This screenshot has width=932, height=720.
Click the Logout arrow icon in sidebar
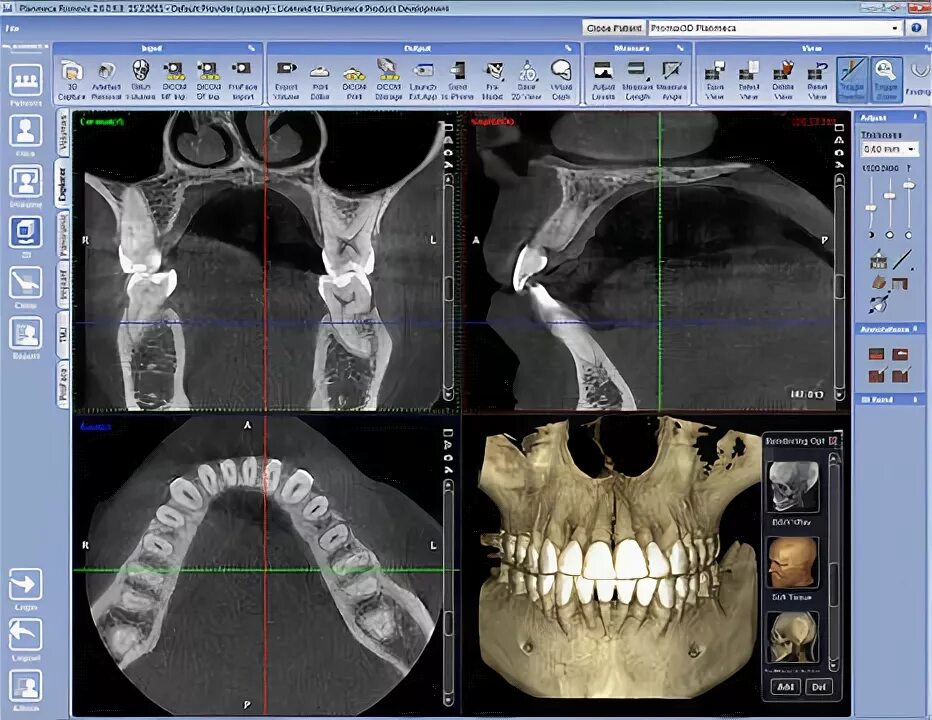pyautogui.click(x=26, y=635)
